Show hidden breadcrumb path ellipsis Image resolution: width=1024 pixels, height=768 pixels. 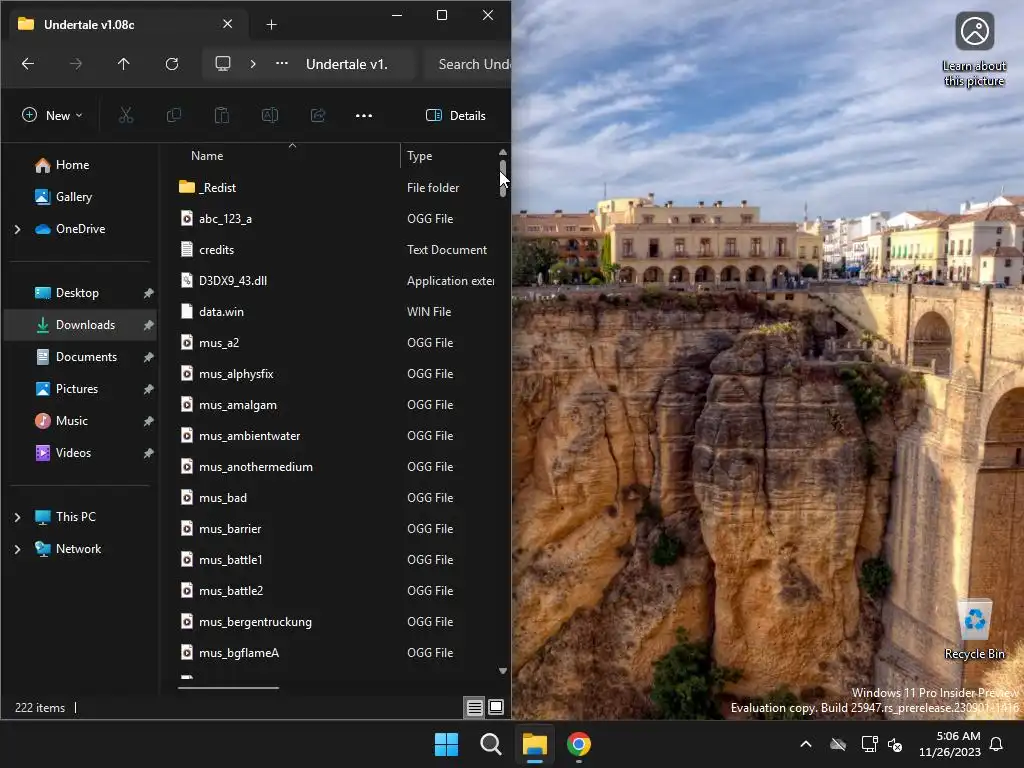282,64
